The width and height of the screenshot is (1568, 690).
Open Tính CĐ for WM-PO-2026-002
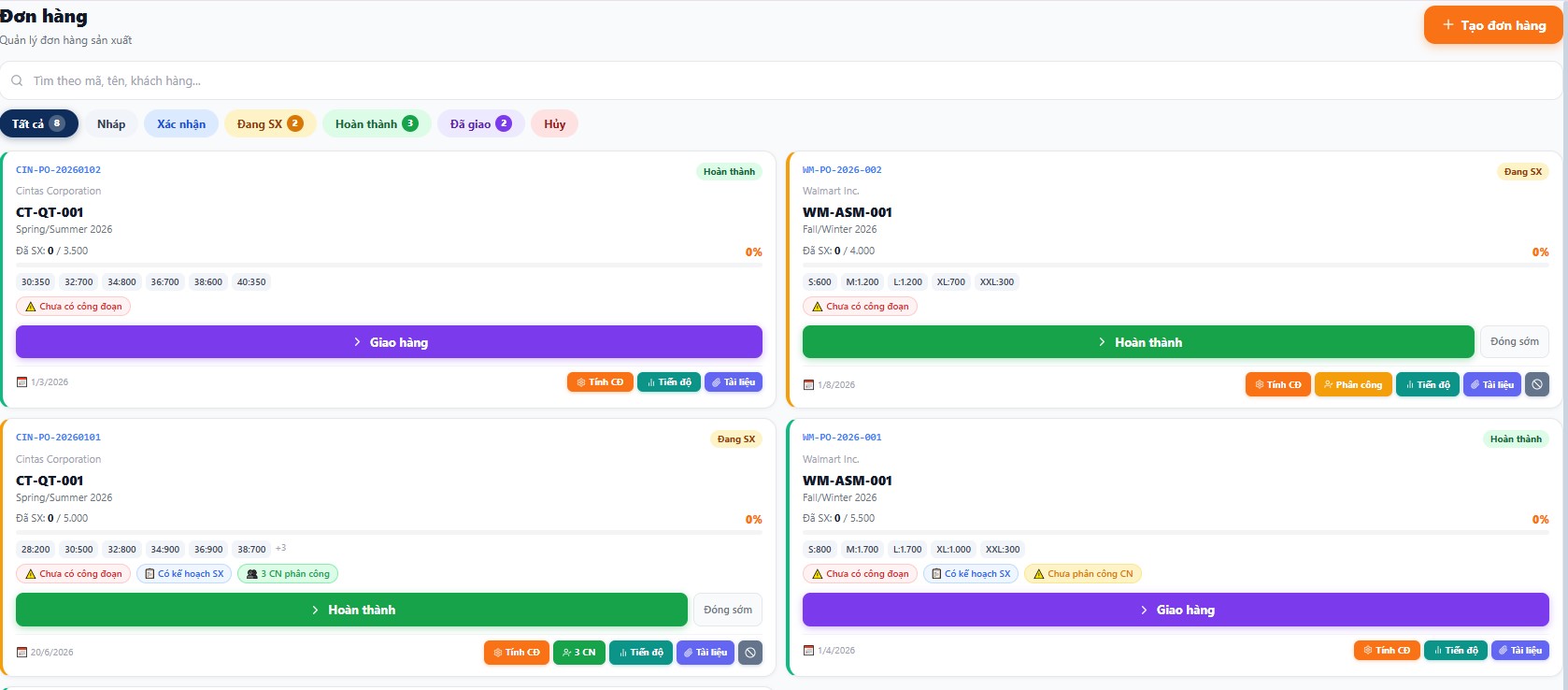[1278, 384]
